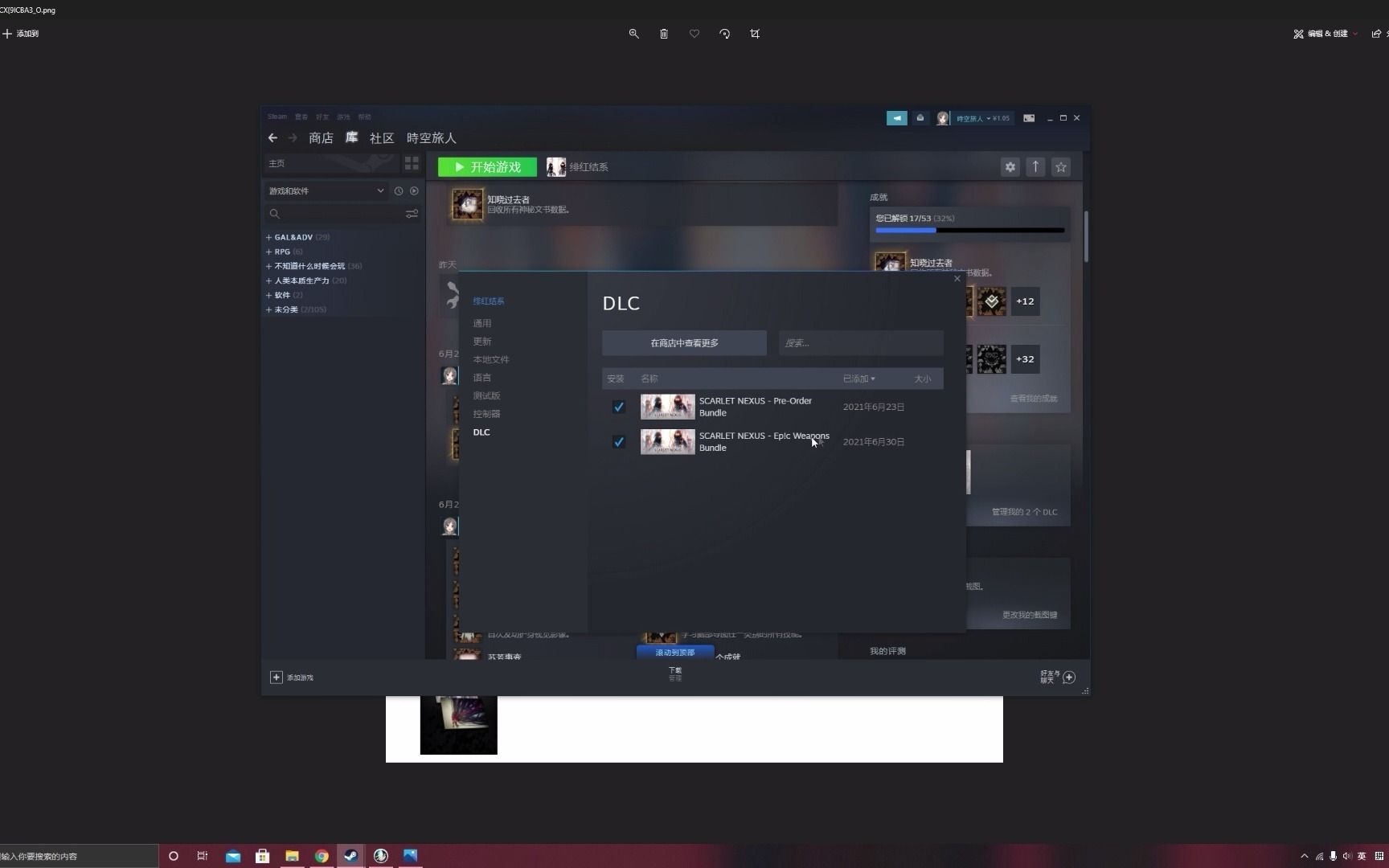Click 添加到 in the Photos toolbar
Image resolution: width=1389 pixels, height=868 pixels.
tap(21, 34)
